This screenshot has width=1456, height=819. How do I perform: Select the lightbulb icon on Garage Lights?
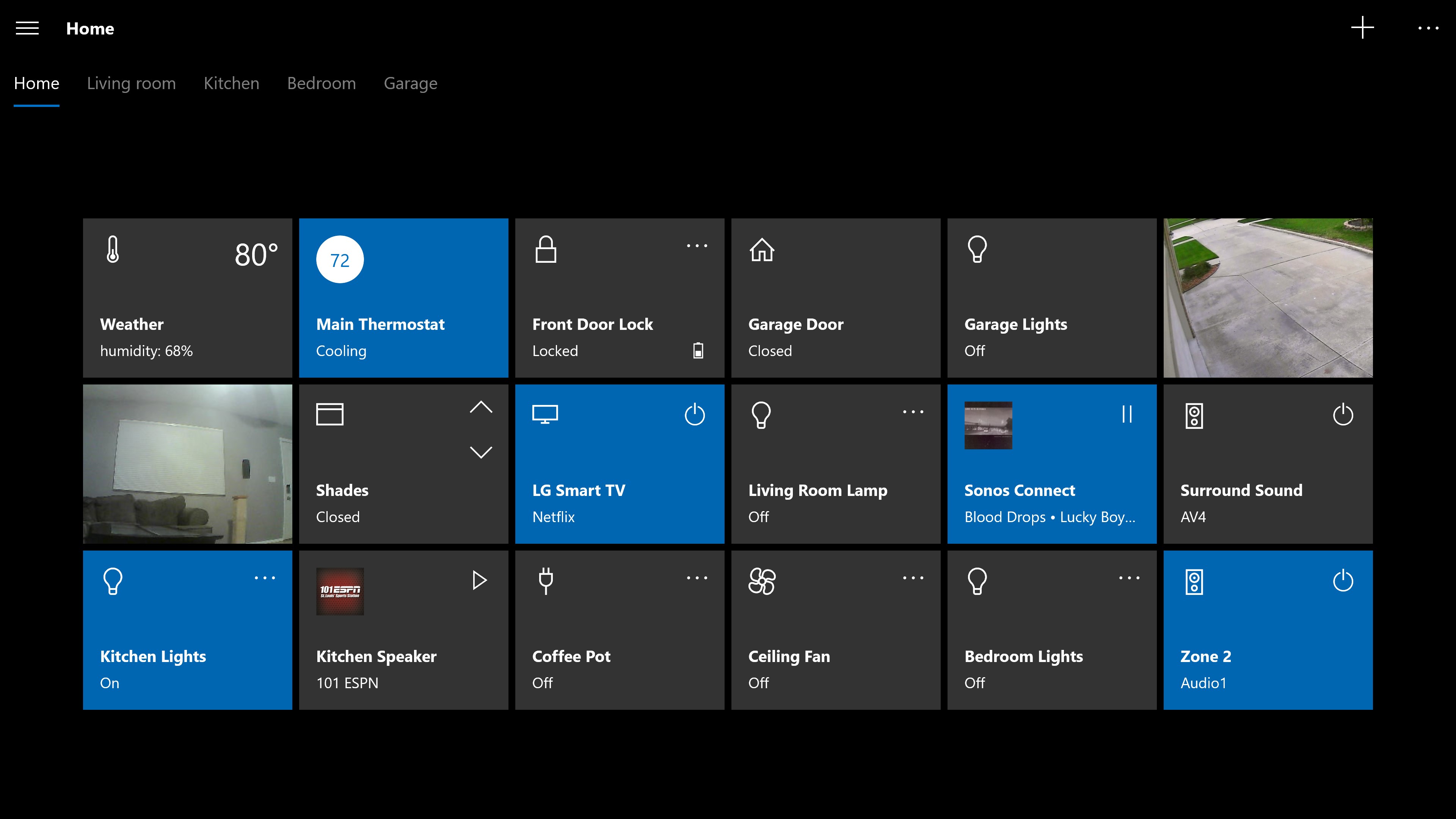(x=977, y=249)
